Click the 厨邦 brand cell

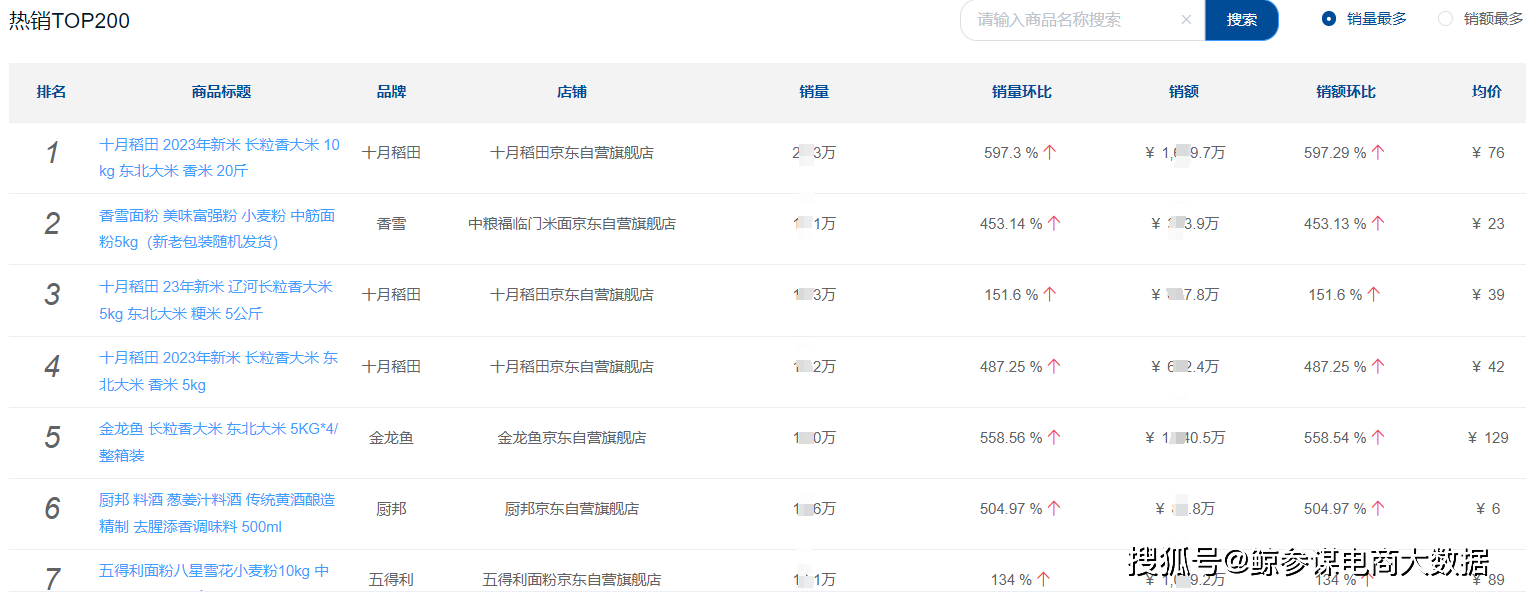(391, 509)
